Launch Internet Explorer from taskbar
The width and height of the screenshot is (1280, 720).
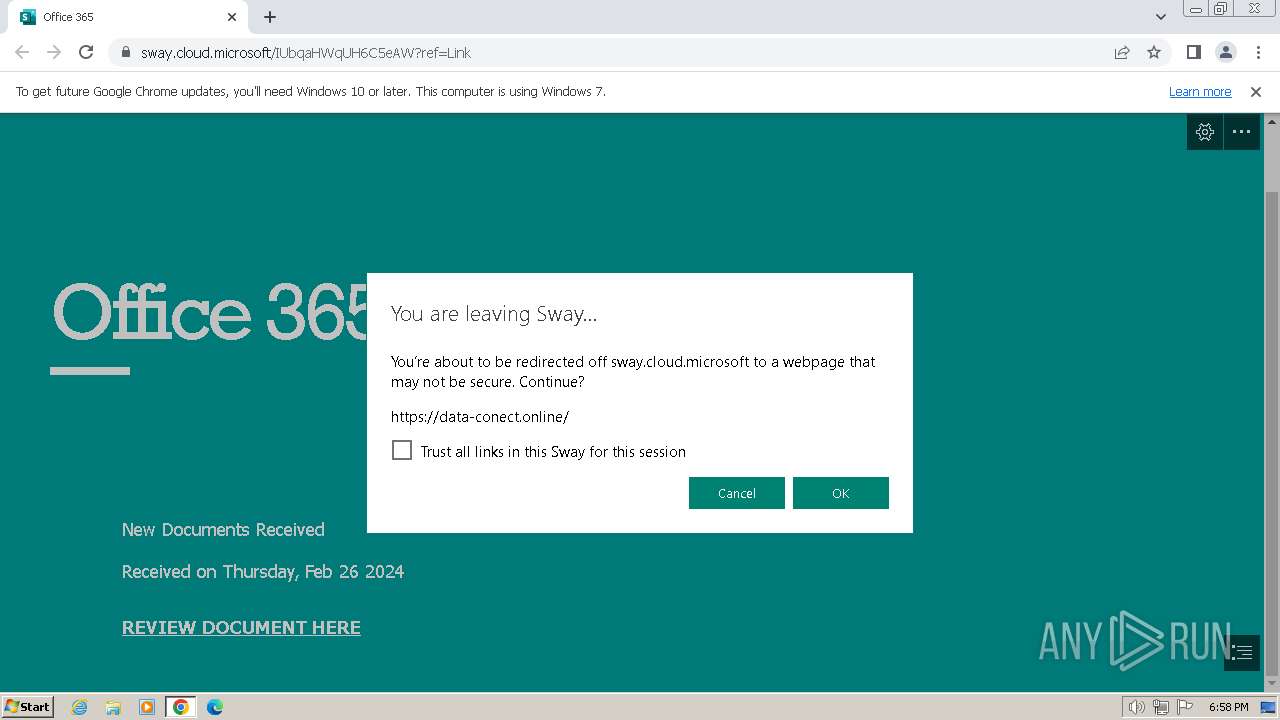[x=80, y=707]
